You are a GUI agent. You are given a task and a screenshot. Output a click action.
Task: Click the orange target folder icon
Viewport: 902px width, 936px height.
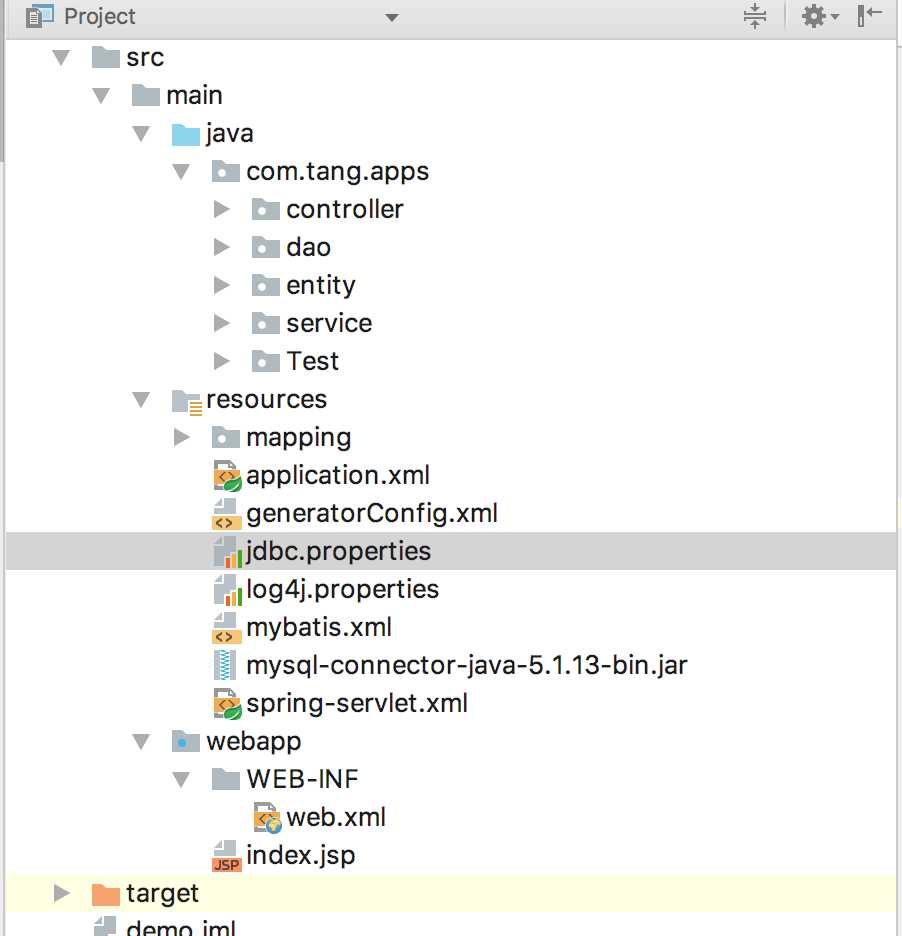tap(105, 894)
